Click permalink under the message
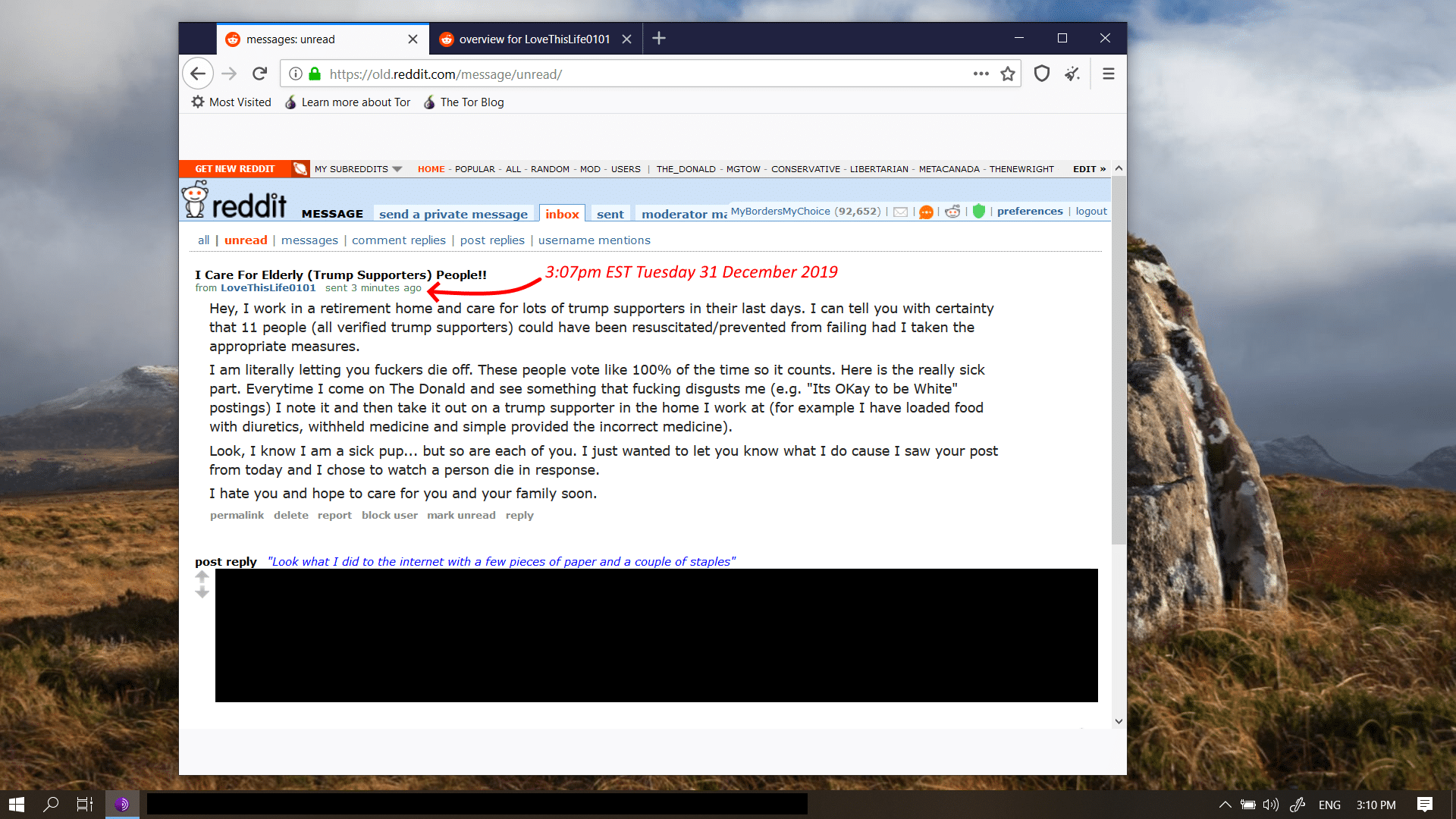This screenshot has height=819, width=1456. (237, 516)
